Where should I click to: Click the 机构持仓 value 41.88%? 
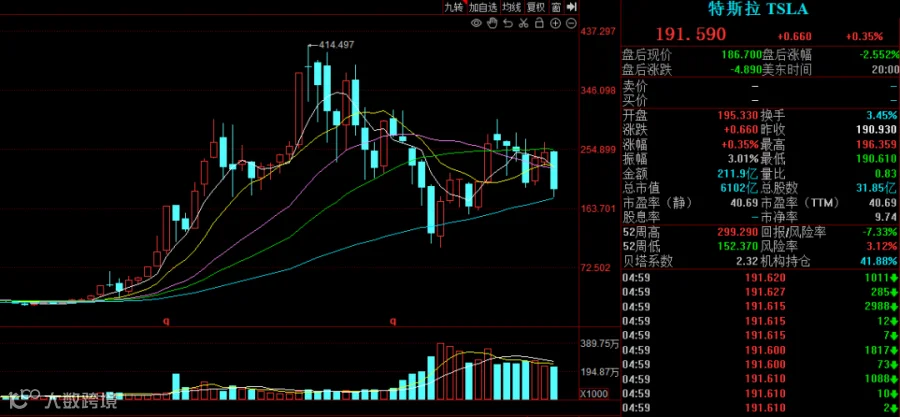point(879,261)
